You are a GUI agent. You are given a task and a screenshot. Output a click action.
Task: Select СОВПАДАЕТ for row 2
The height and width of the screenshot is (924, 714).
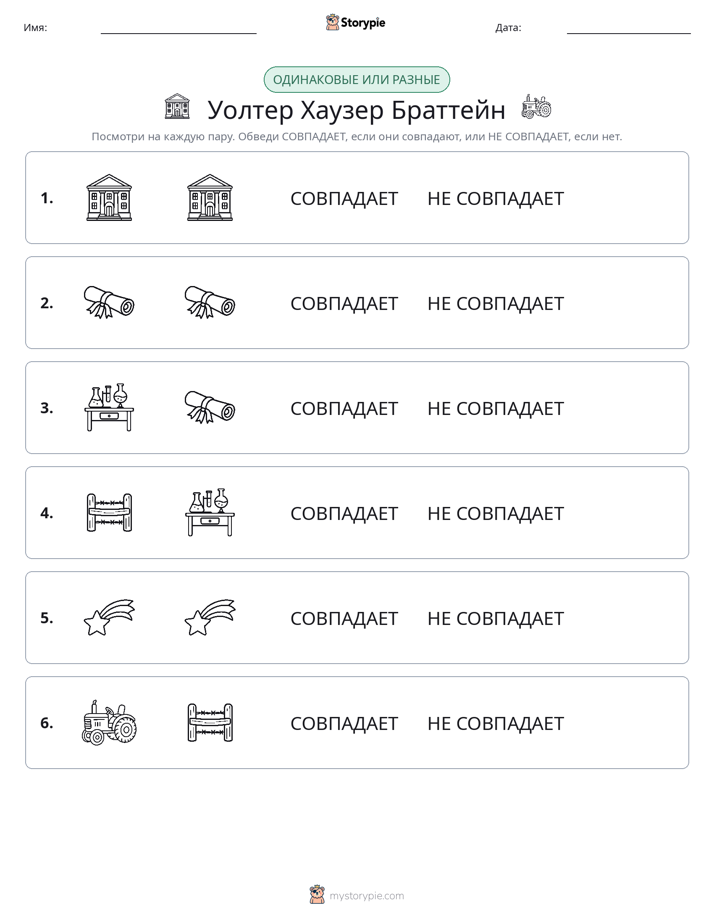coord(344,303)
